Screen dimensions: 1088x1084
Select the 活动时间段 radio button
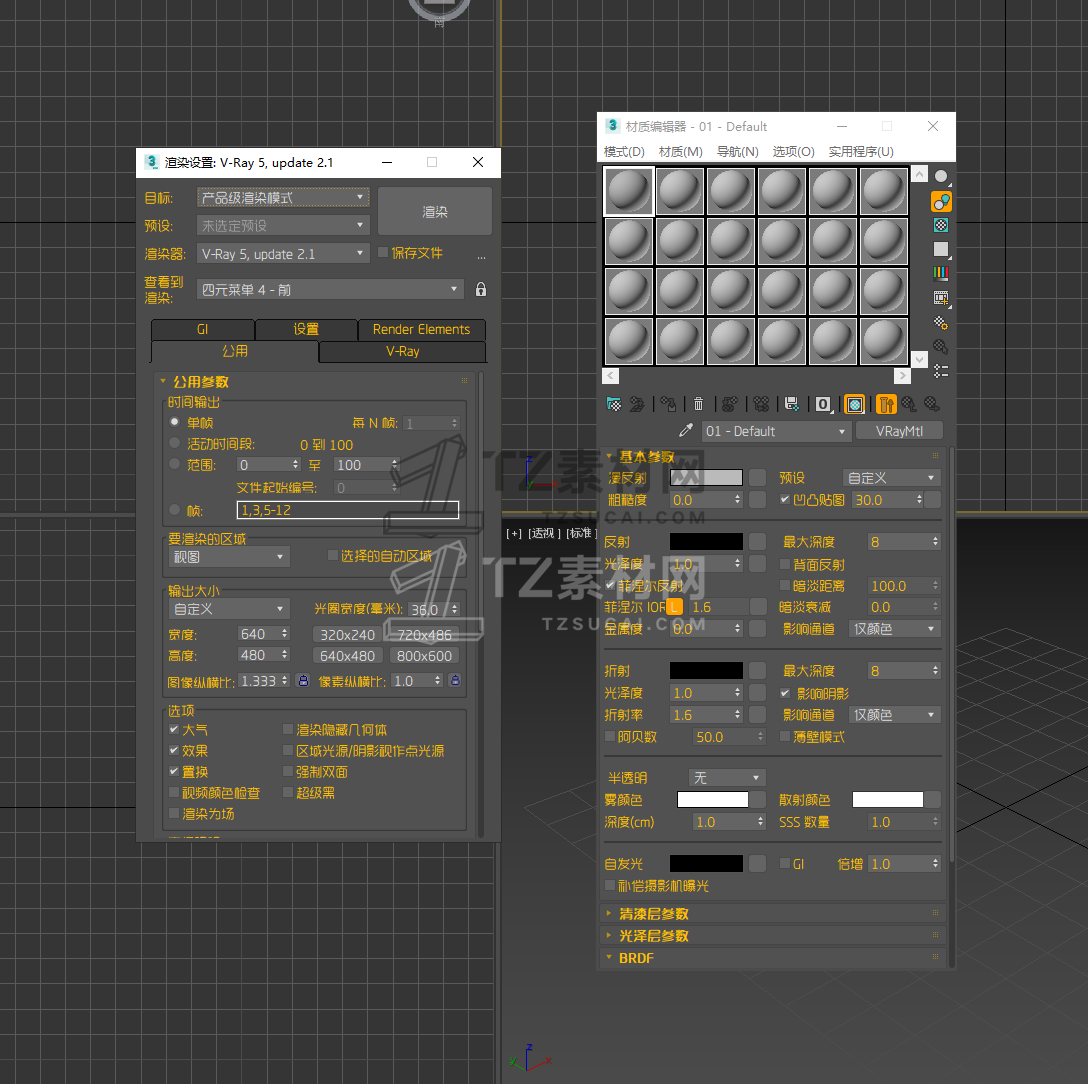[175, 443]
